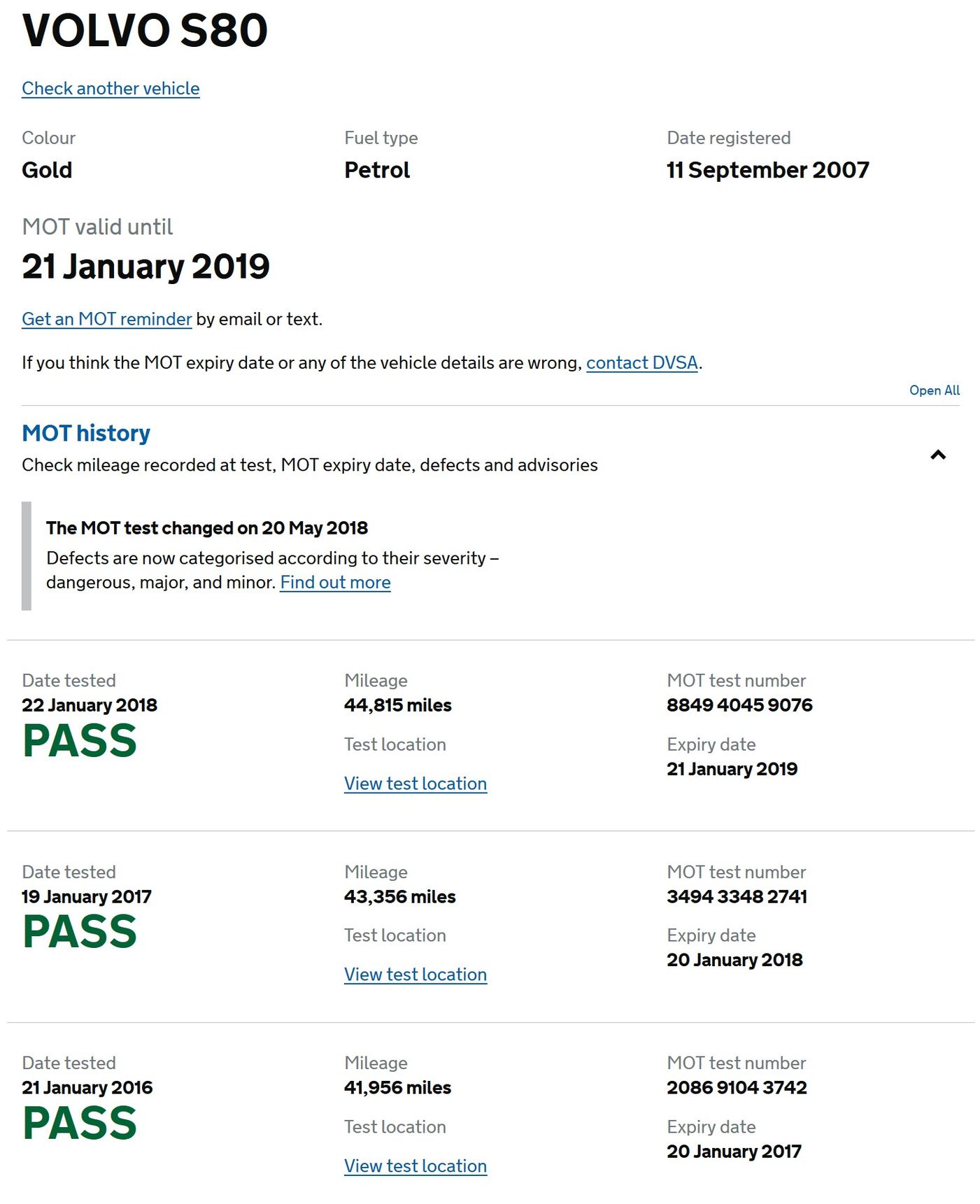
Task: Select MOT test number 3494 3348 2741
Action: coord(737,897)
